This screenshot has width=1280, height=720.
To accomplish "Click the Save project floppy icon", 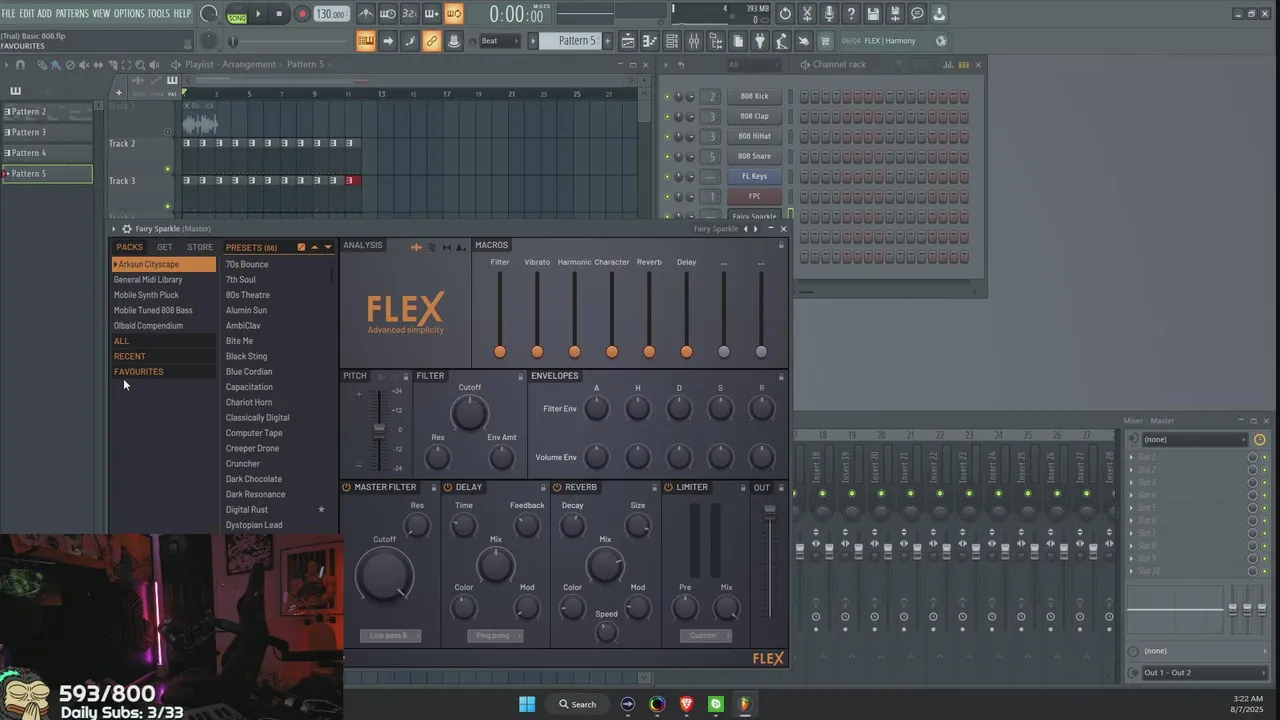I will click(x=873, y=14).
